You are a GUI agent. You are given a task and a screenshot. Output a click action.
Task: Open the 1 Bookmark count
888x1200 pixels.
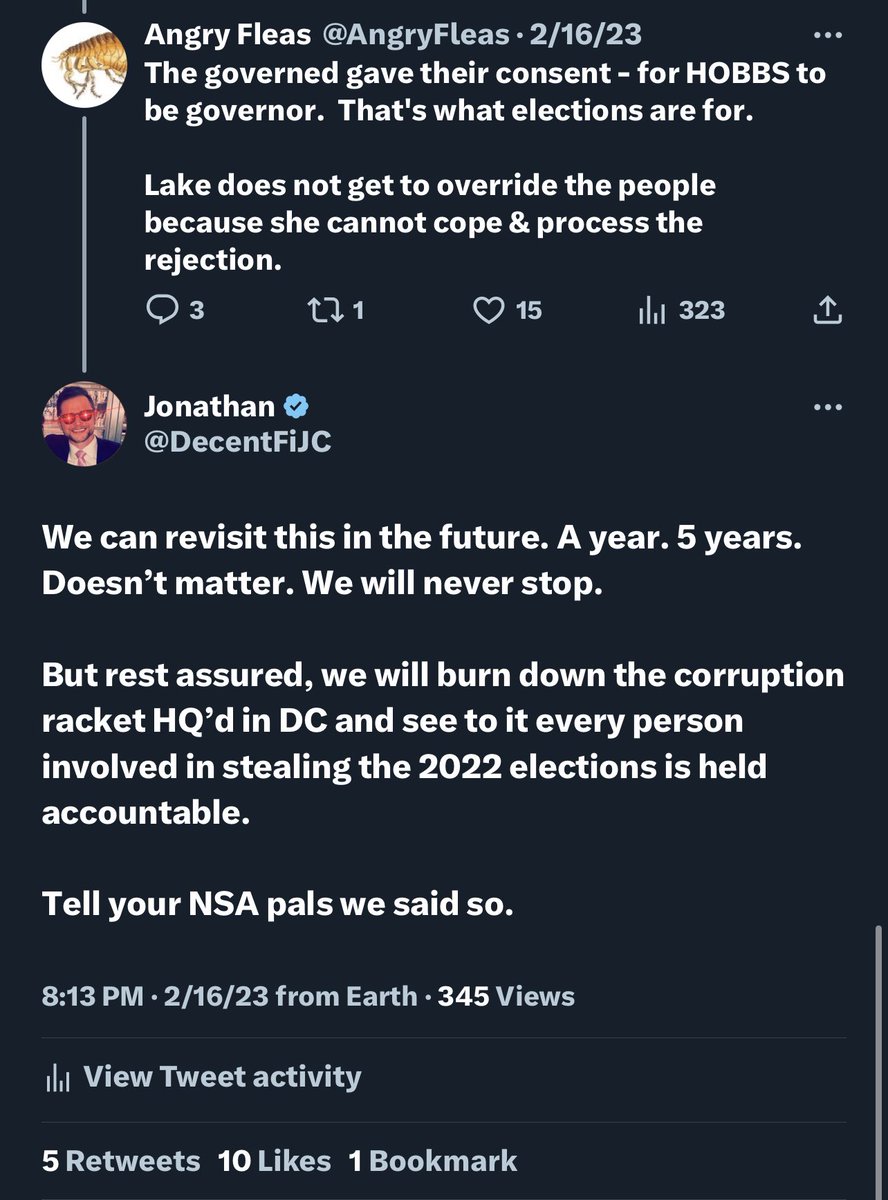click(x=433, y=1160)
